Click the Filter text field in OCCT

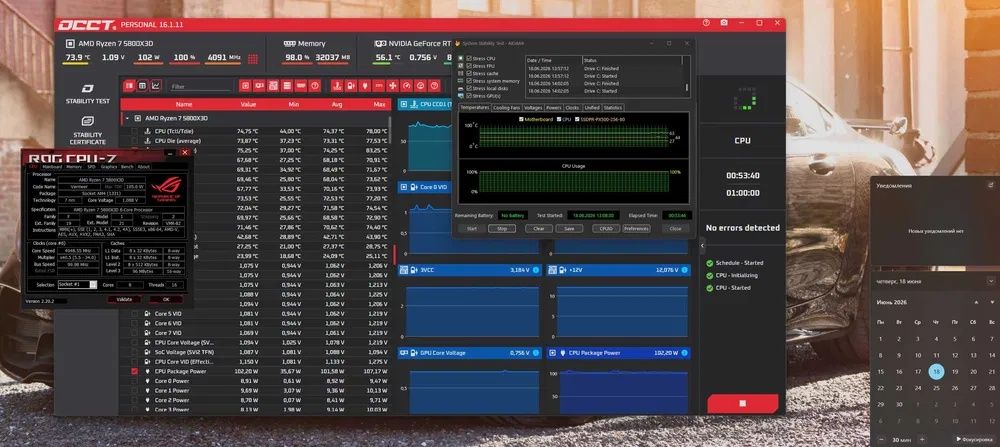[201, 86]
